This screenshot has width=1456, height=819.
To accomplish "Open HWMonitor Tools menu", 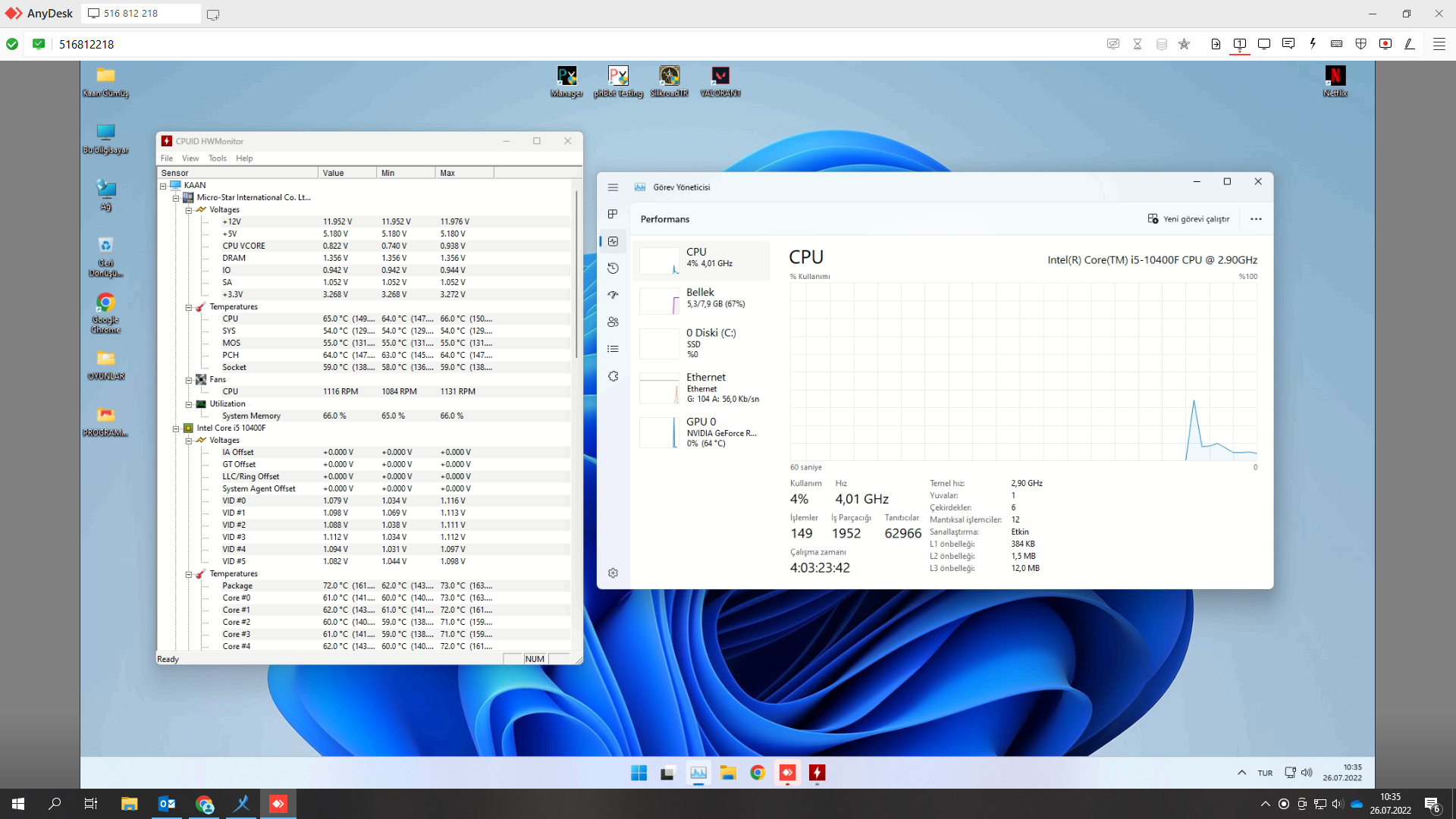I will click(x=218, y=158).
